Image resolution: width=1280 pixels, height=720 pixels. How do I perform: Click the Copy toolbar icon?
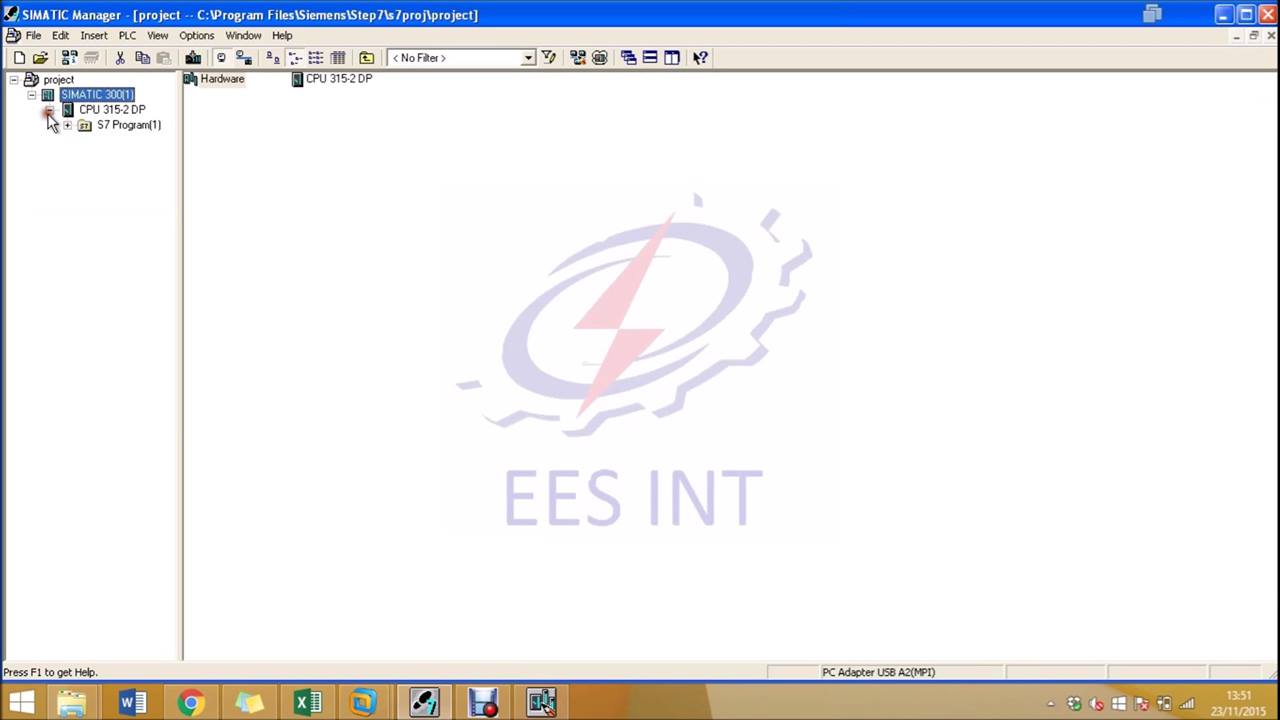tap(142, 58)
